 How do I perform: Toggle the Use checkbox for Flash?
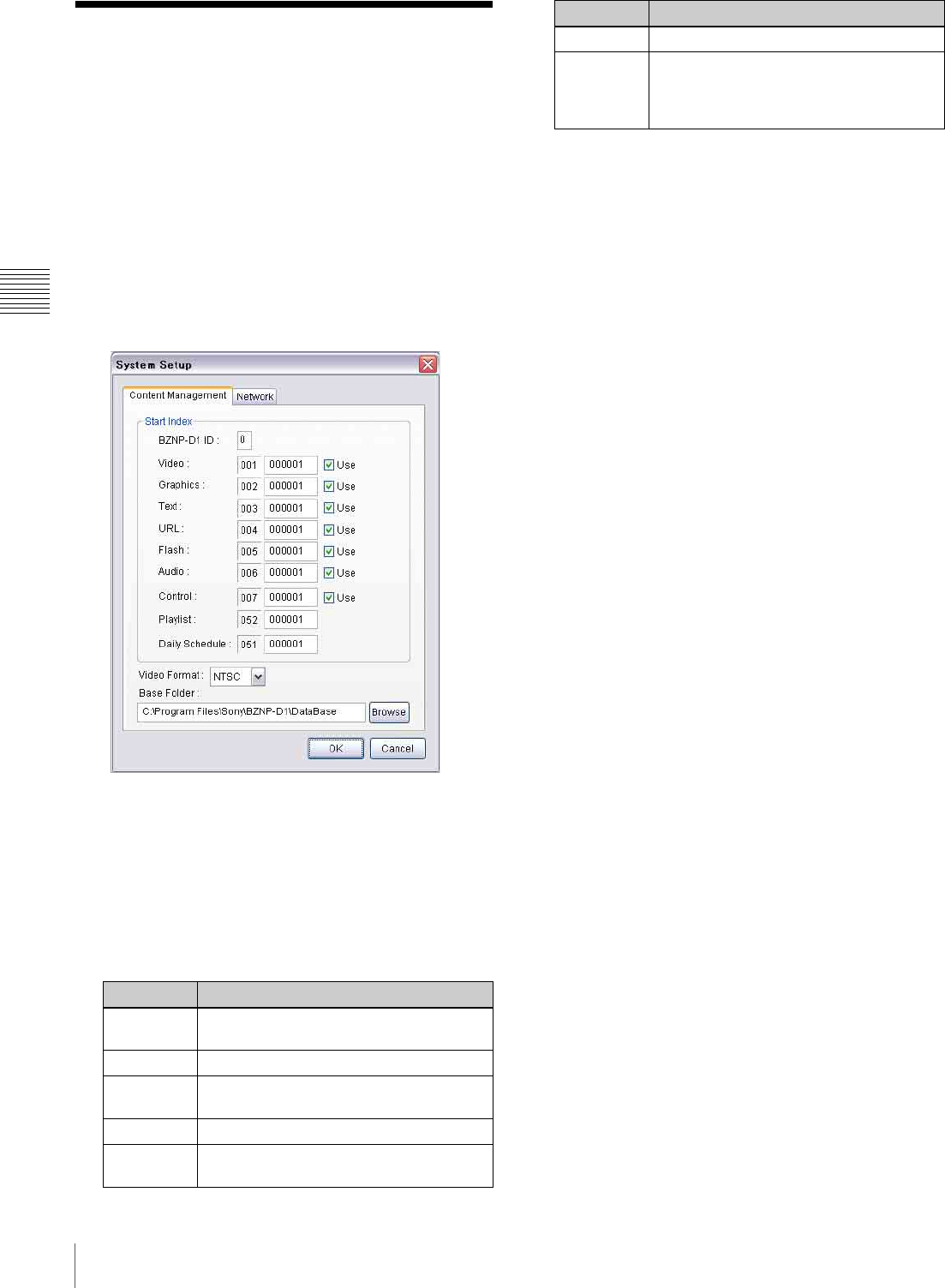(x=329, y=551)
